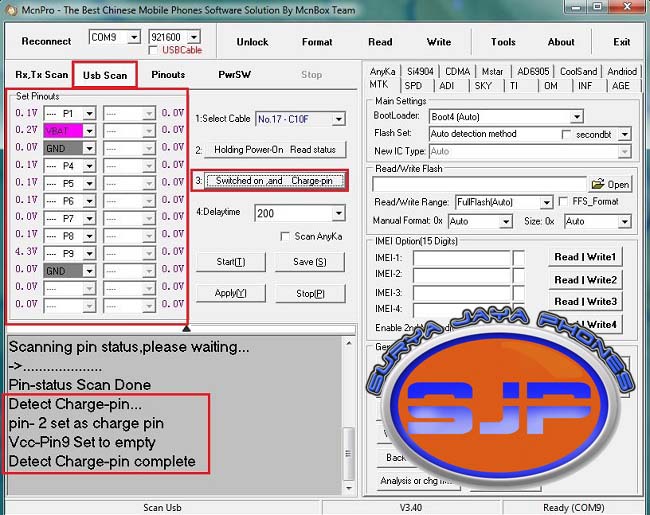This screenshot has width=650, height=515.
Task: Open the About menu
Action: tap(561, 42)
